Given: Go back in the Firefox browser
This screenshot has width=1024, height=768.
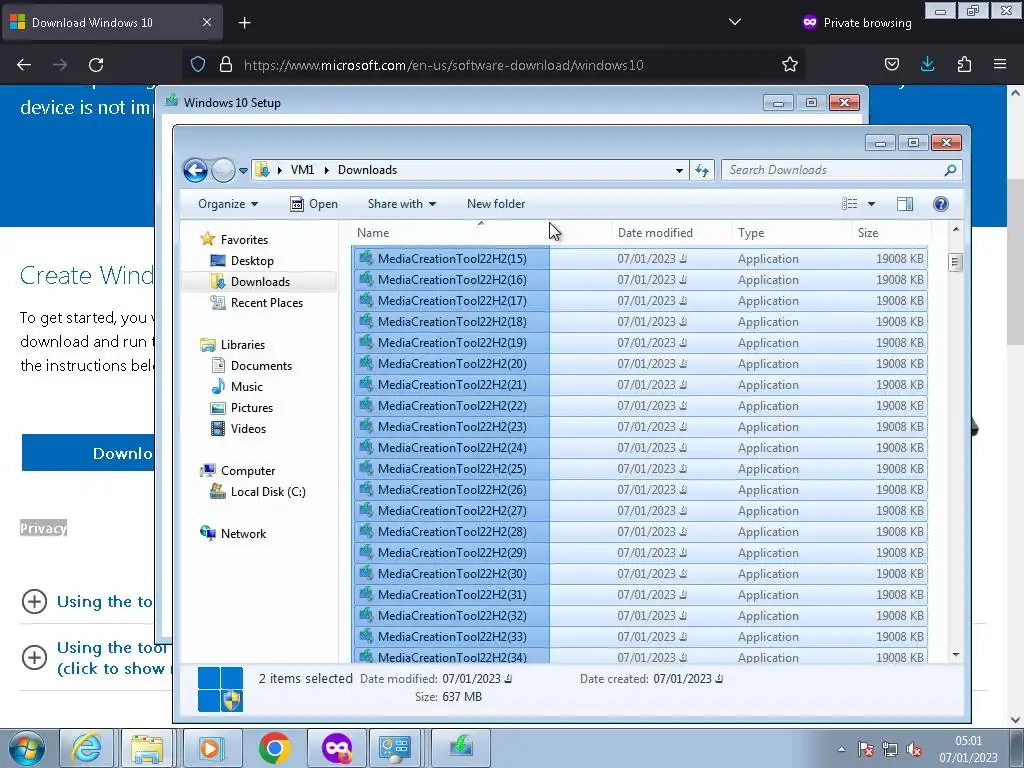Looking at the screenshot, I should pyautogui.click(x=24, y=65).
